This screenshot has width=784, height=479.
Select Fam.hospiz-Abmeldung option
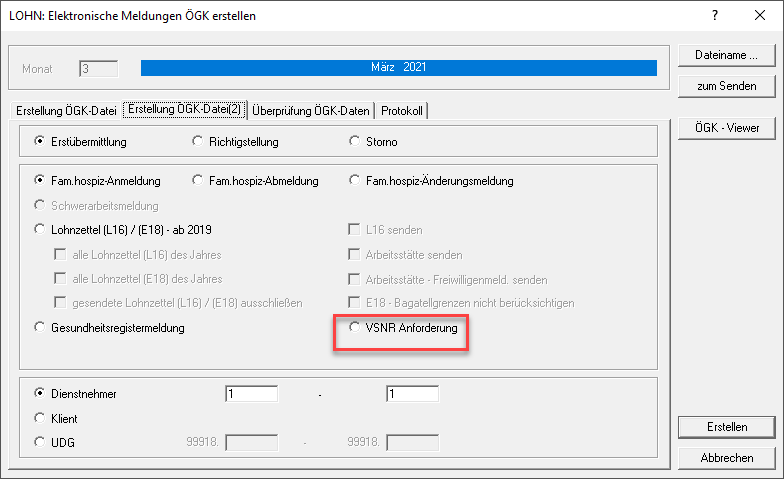(197, 181)
